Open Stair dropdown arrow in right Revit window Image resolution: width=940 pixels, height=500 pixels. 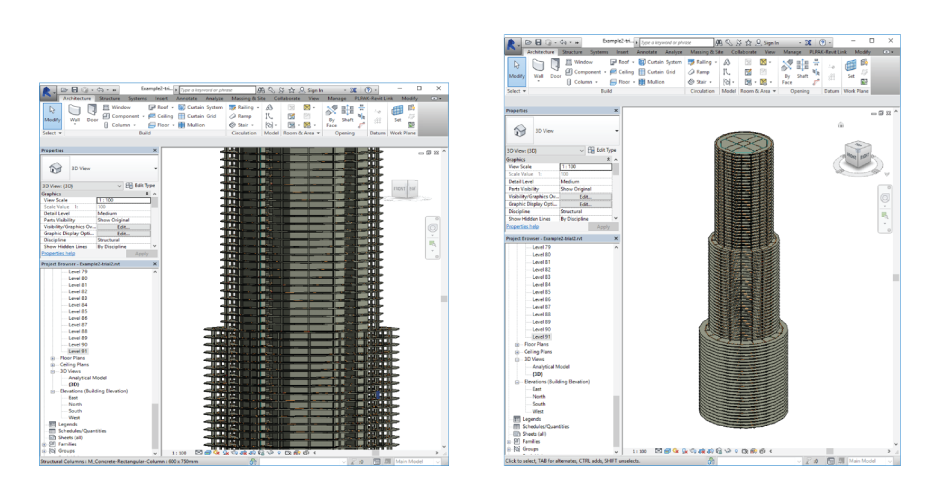point(710,82)
